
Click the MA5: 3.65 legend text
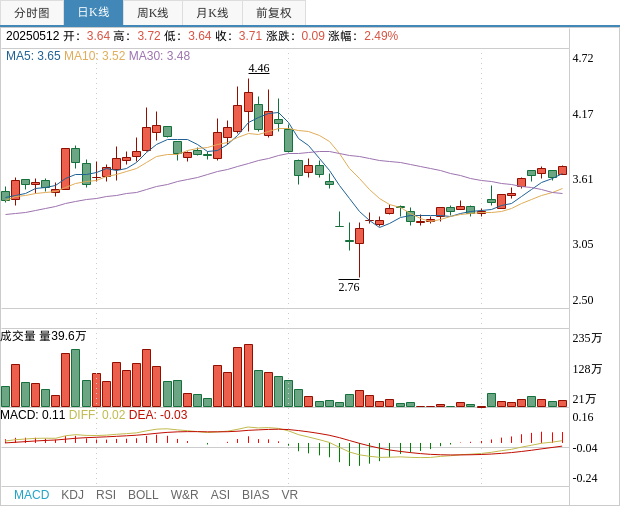click(x=33, y=56)
